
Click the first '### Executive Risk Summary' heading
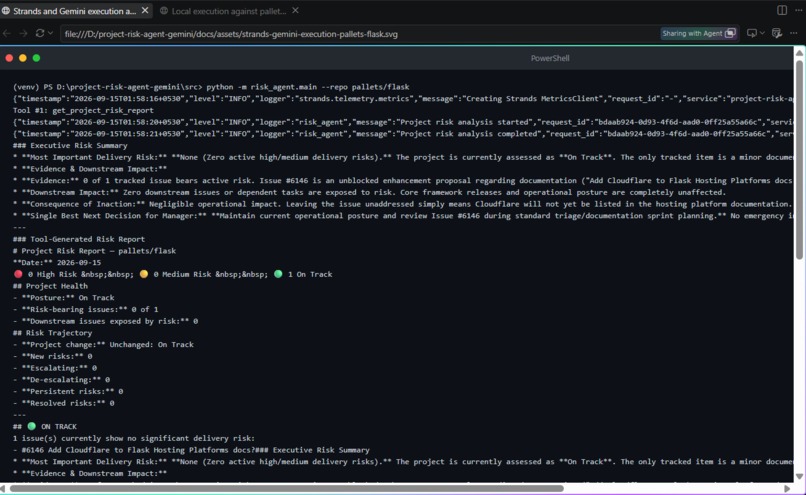tap(70, 145)
